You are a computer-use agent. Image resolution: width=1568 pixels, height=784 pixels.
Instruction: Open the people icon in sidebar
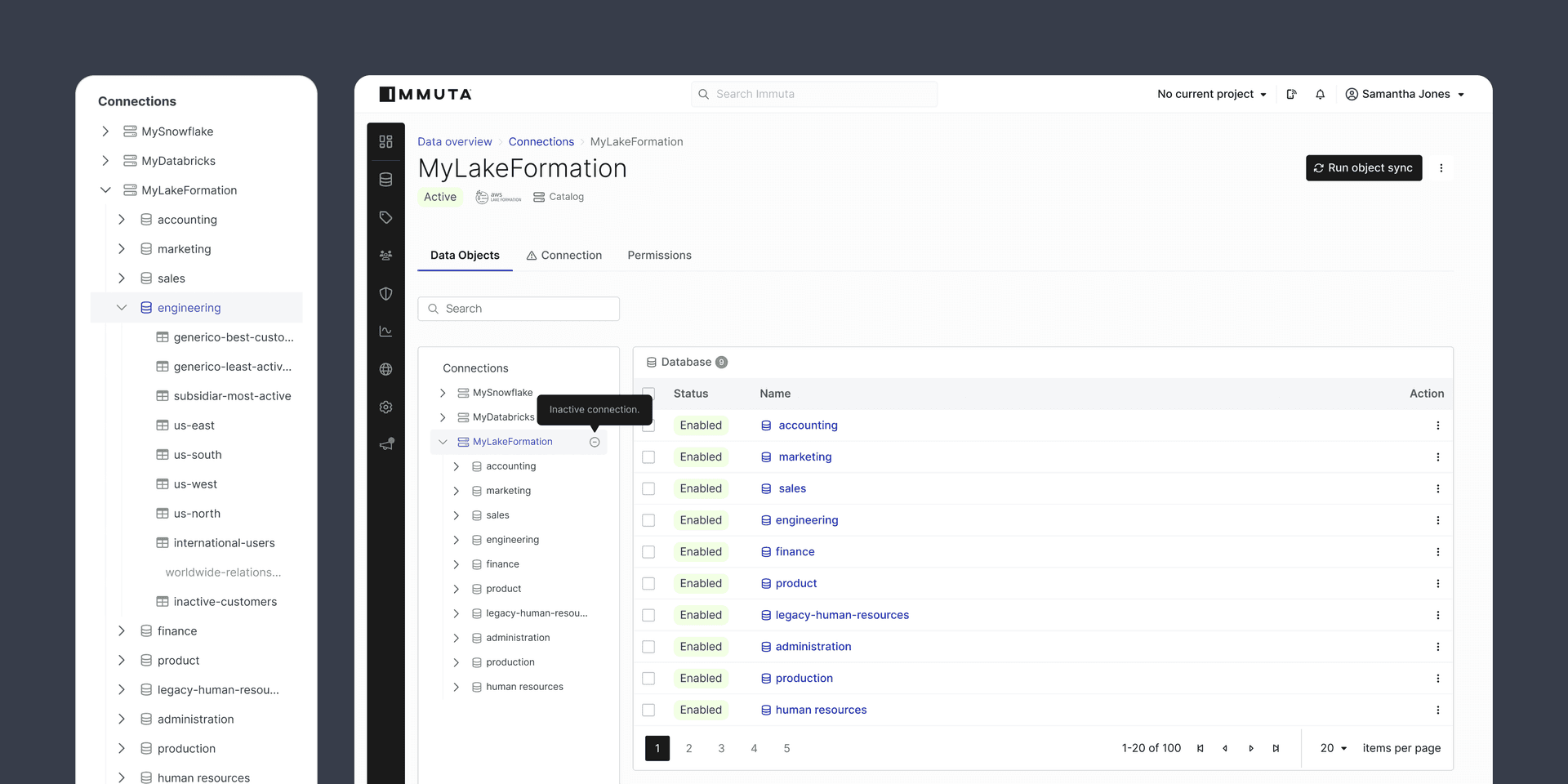coord(386,256)
